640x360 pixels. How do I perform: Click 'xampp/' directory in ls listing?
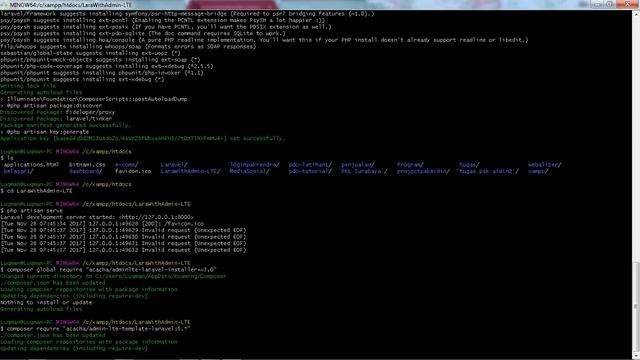[538, 171]
